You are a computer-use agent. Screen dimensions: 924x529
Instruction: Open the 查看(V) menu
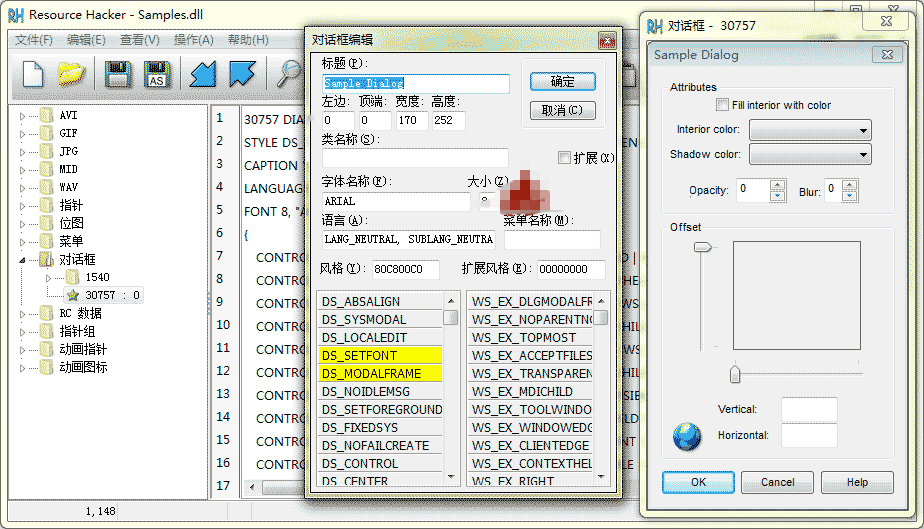pos(140,39)
